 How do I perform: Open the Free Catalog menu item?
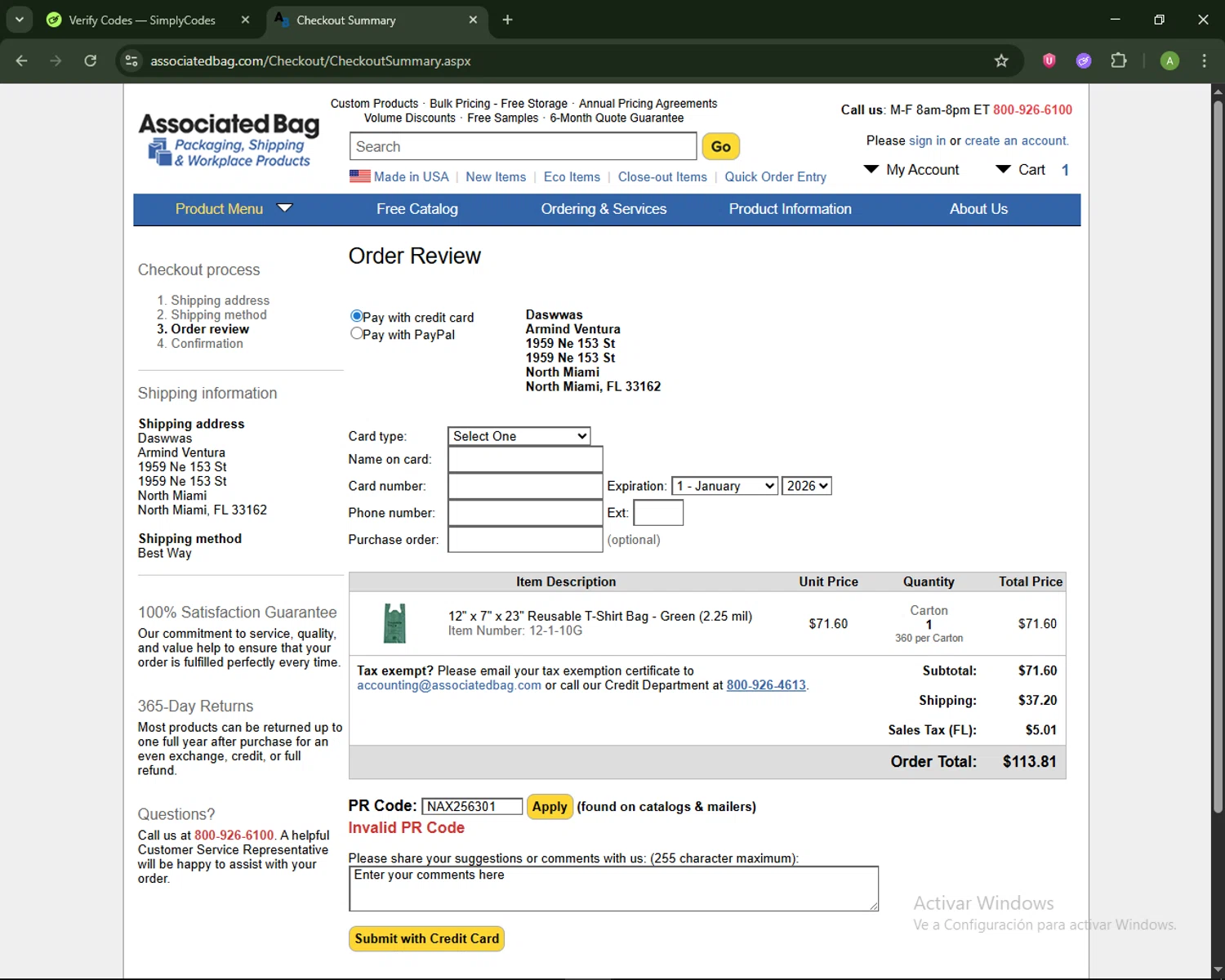[x=416, y=209]
